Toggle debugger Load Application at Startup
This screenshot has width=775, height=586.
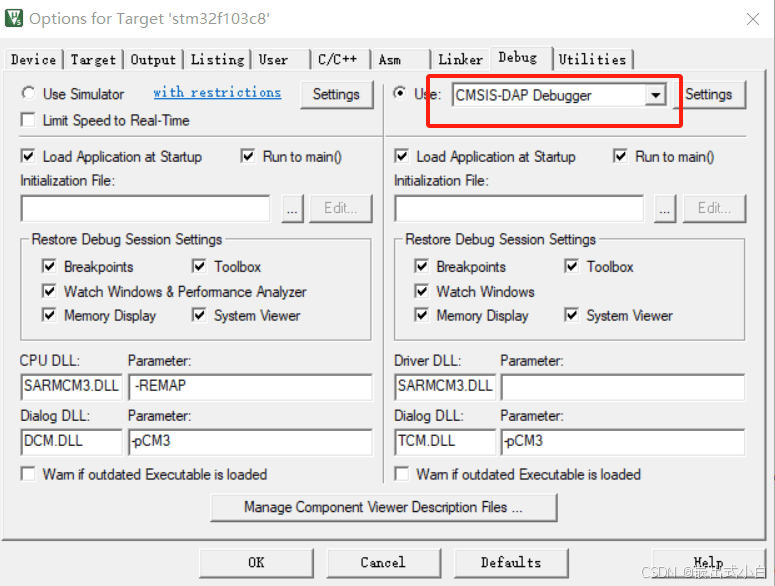click(x=402, y=157)
